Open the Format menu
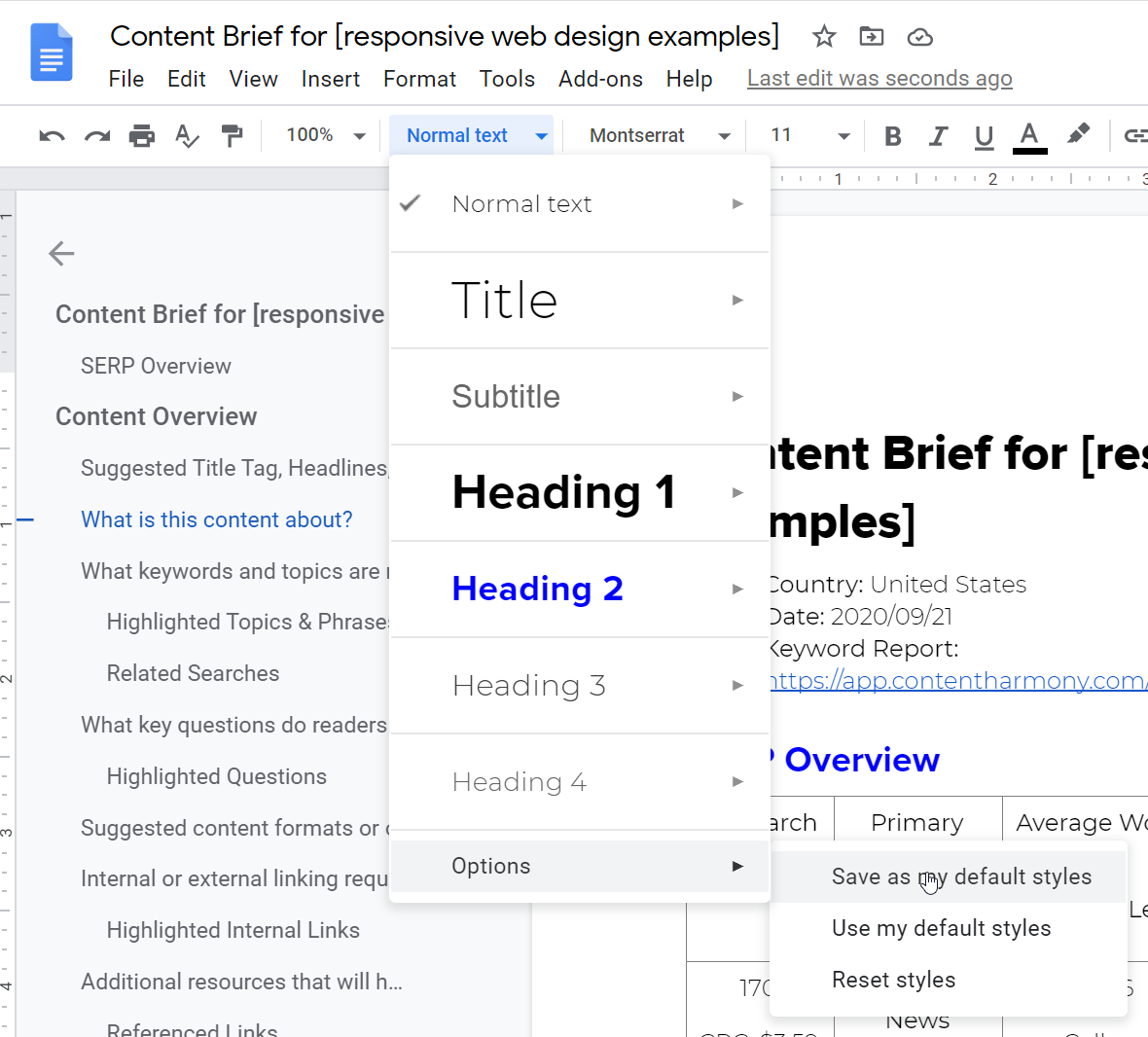This screenshot has width=1148, height=1037. tap(419, 79)
